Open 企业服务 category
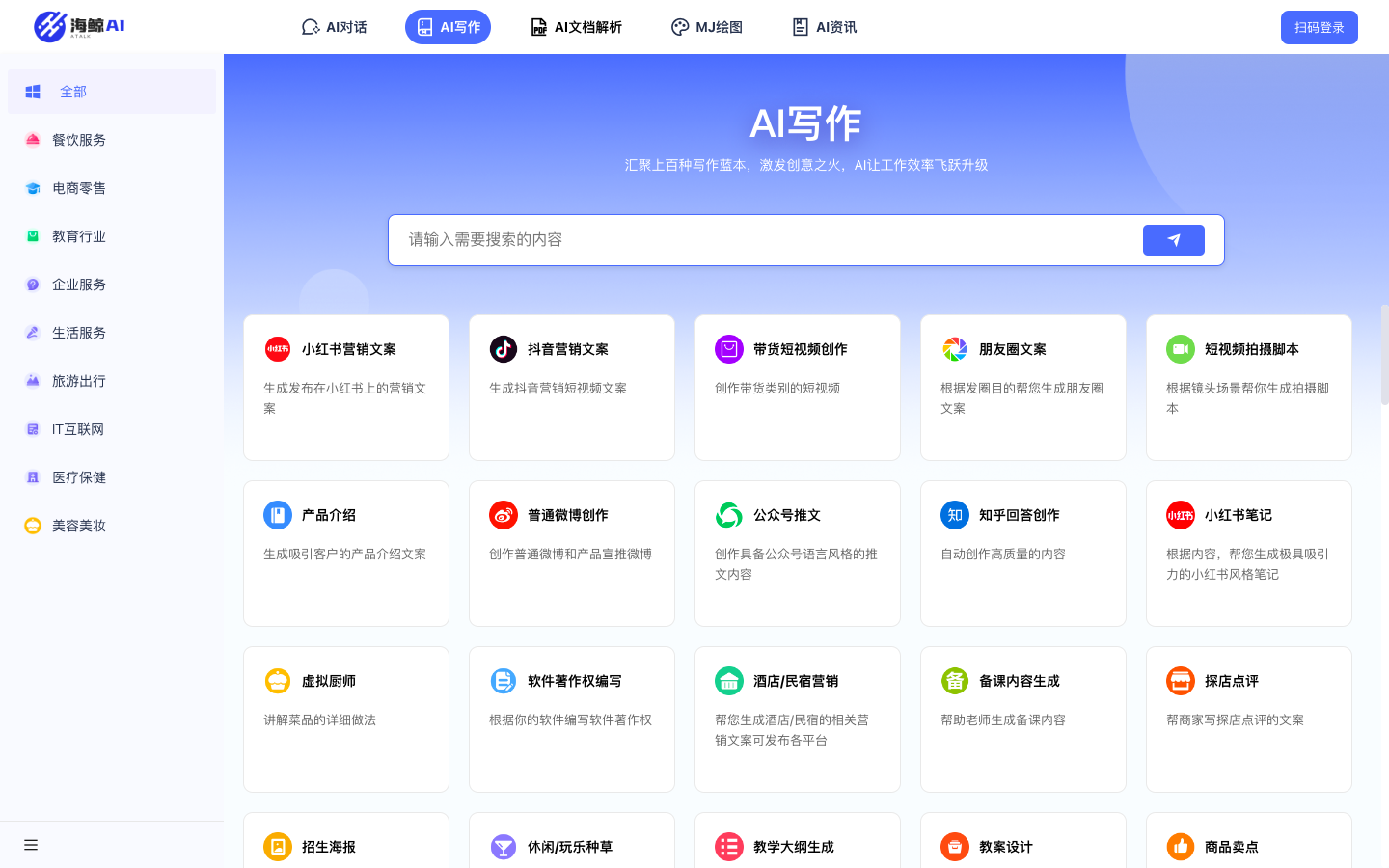 click(x=112, y=285)
